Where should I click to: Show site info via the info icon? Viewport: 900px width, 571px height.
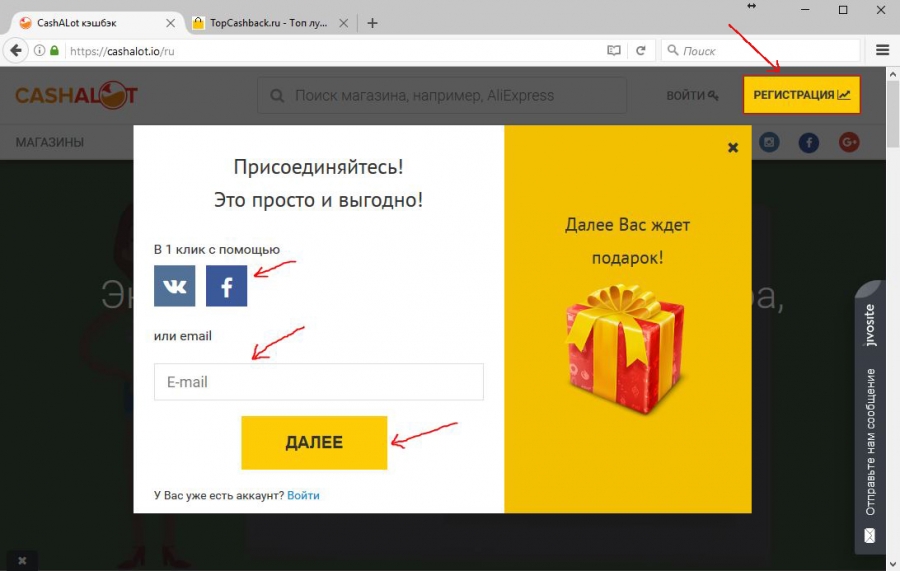39,51
